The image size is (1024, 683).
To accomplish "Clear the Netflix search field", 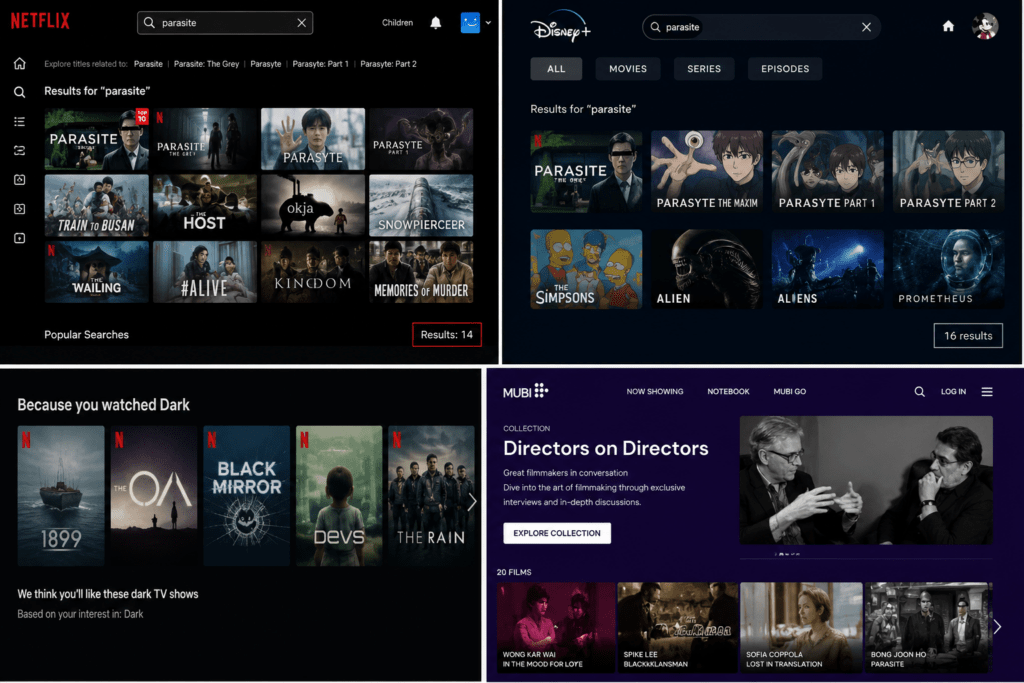I will pos(302,23).
